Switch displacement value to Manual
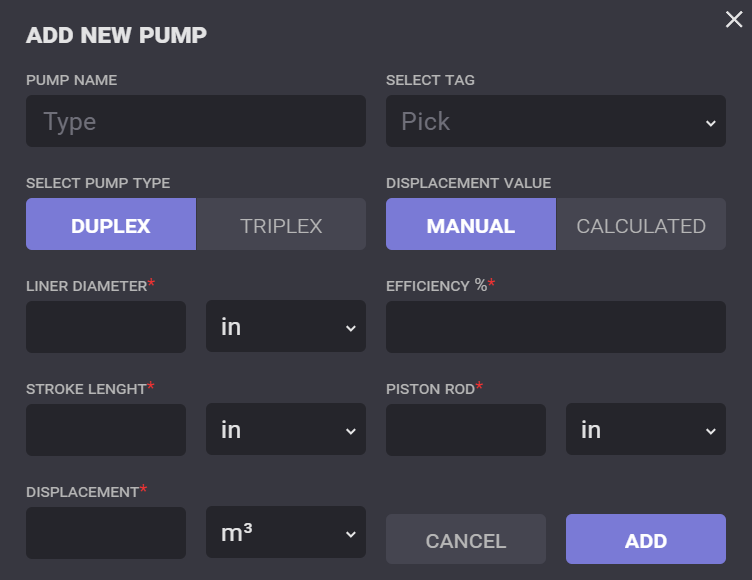The image size is (752, 580). point(471,225)
